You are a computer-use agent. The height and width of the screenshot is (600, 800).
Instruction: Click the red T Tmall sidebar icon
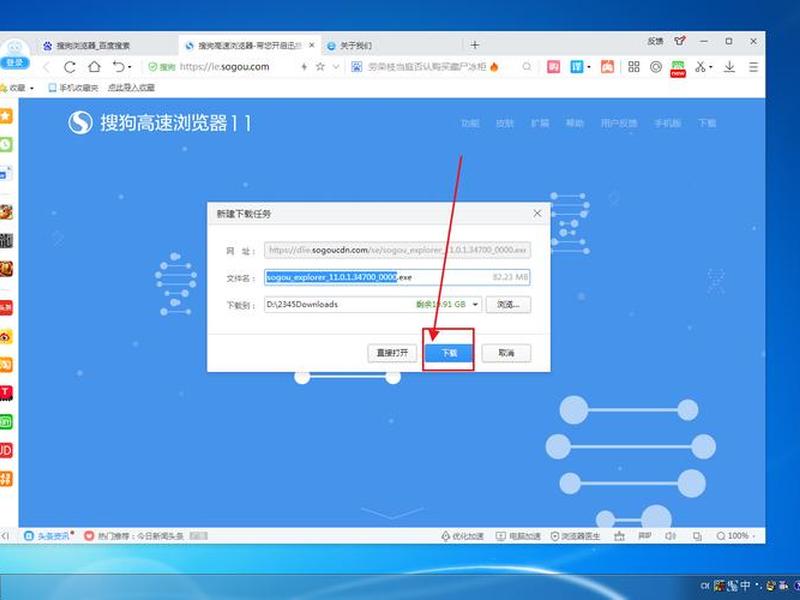pos(6,393)
